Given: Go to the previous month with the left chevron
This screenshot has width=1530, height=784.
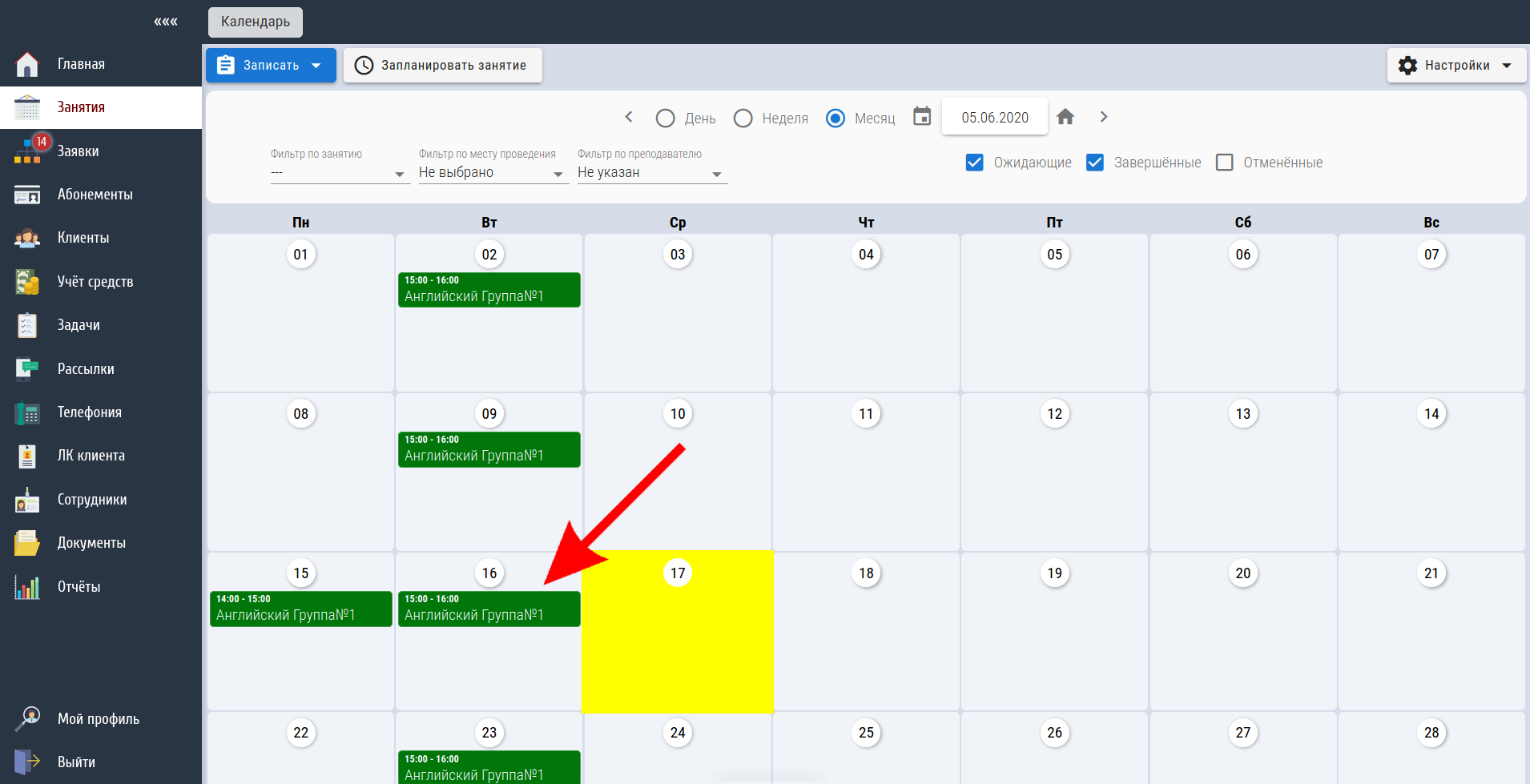Looking at the screenshot, I should (629, 117).
